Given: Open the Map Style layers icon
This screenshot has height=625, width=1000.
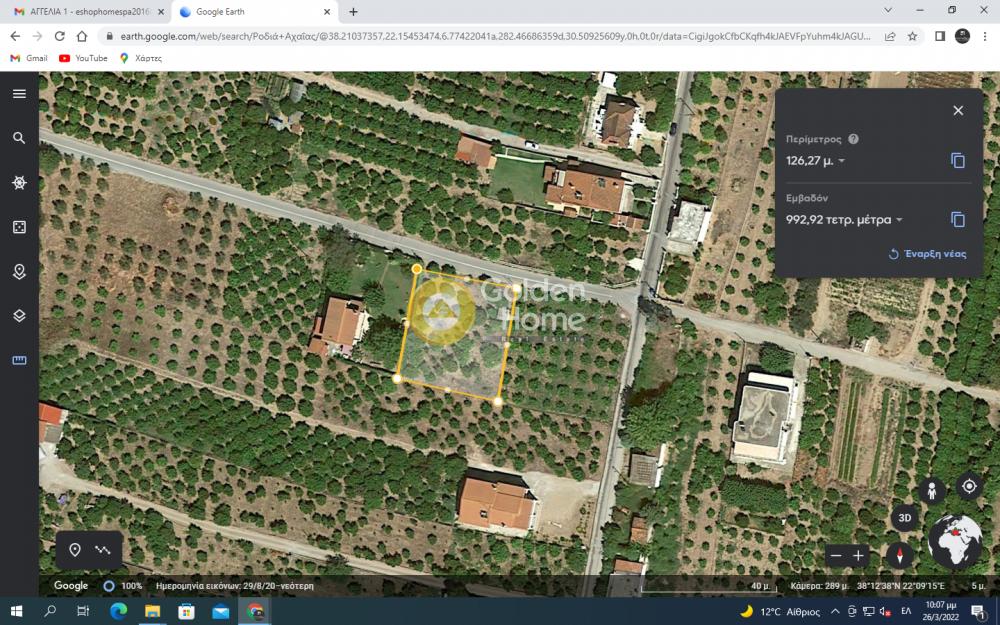Looking at the screenshot, I should point(19,316).
